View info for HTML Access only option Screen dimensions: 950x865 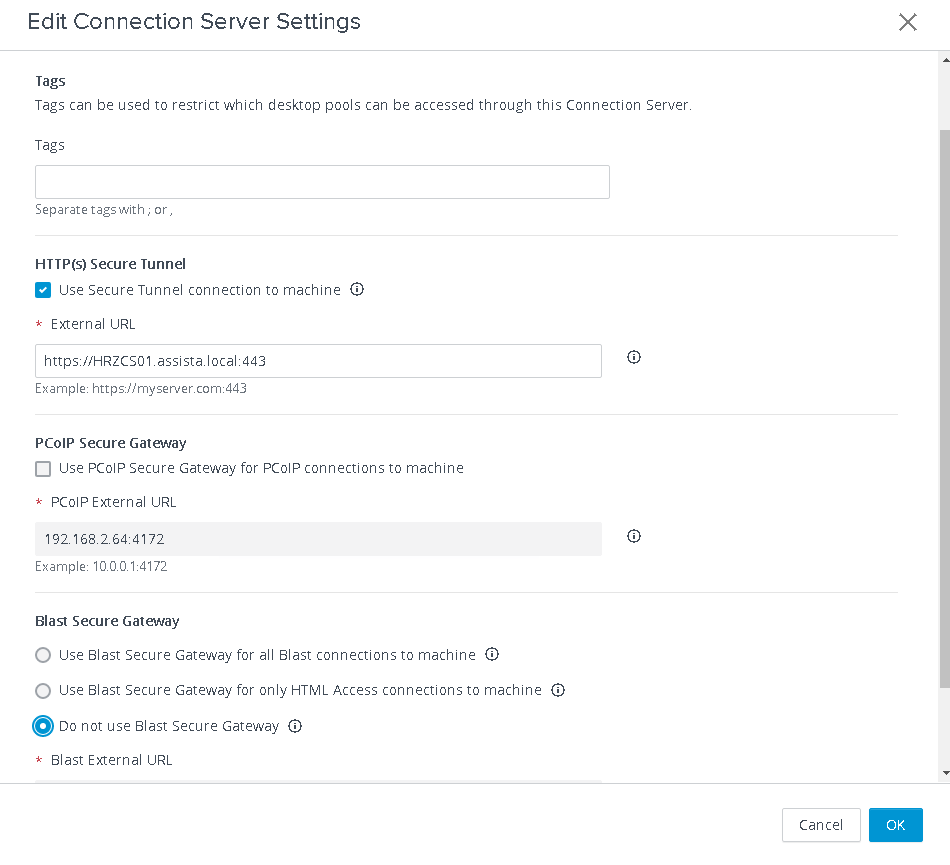pos(558,689)
